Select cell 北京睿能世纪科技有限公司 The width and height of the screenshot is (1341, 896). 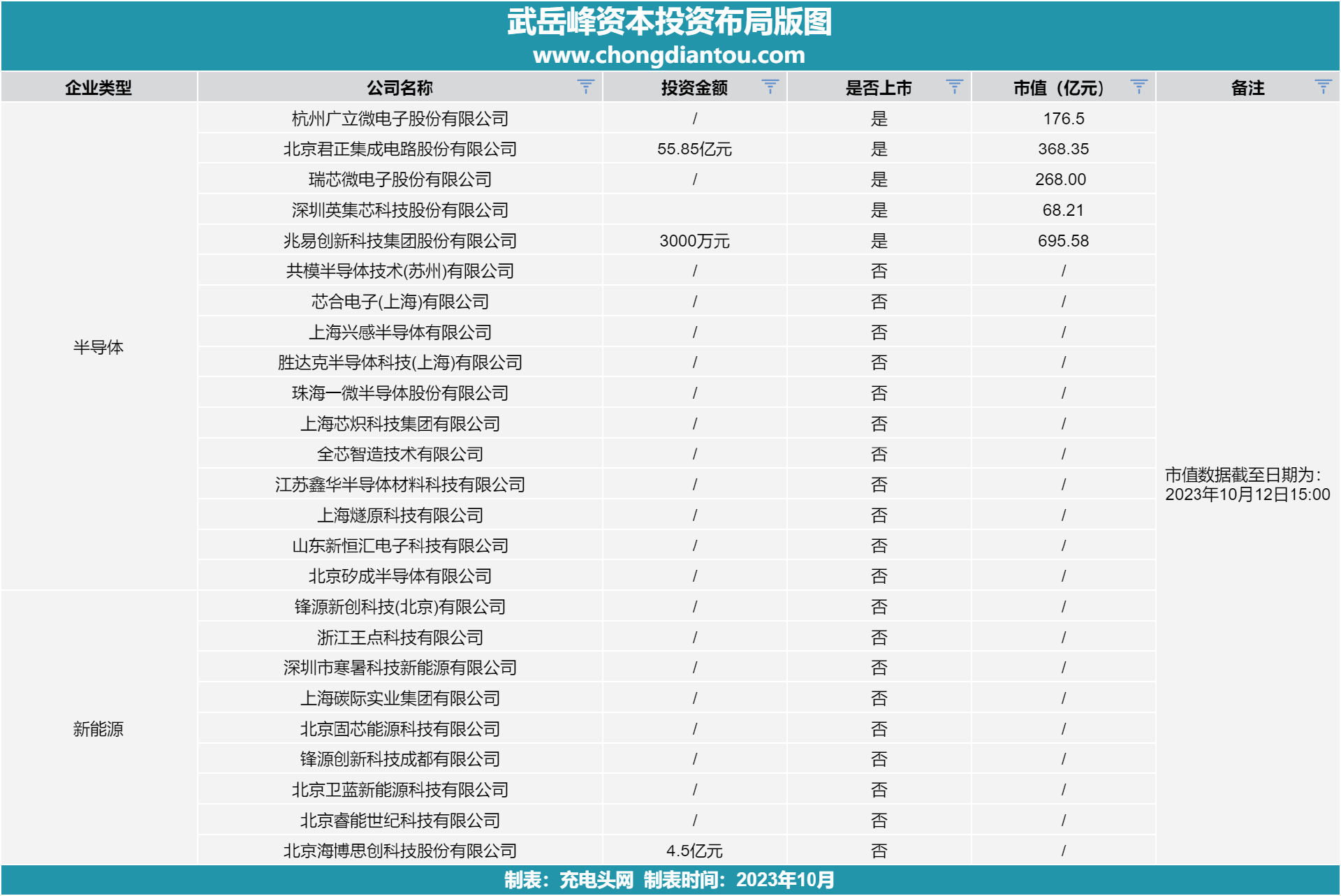click(400, 820)
